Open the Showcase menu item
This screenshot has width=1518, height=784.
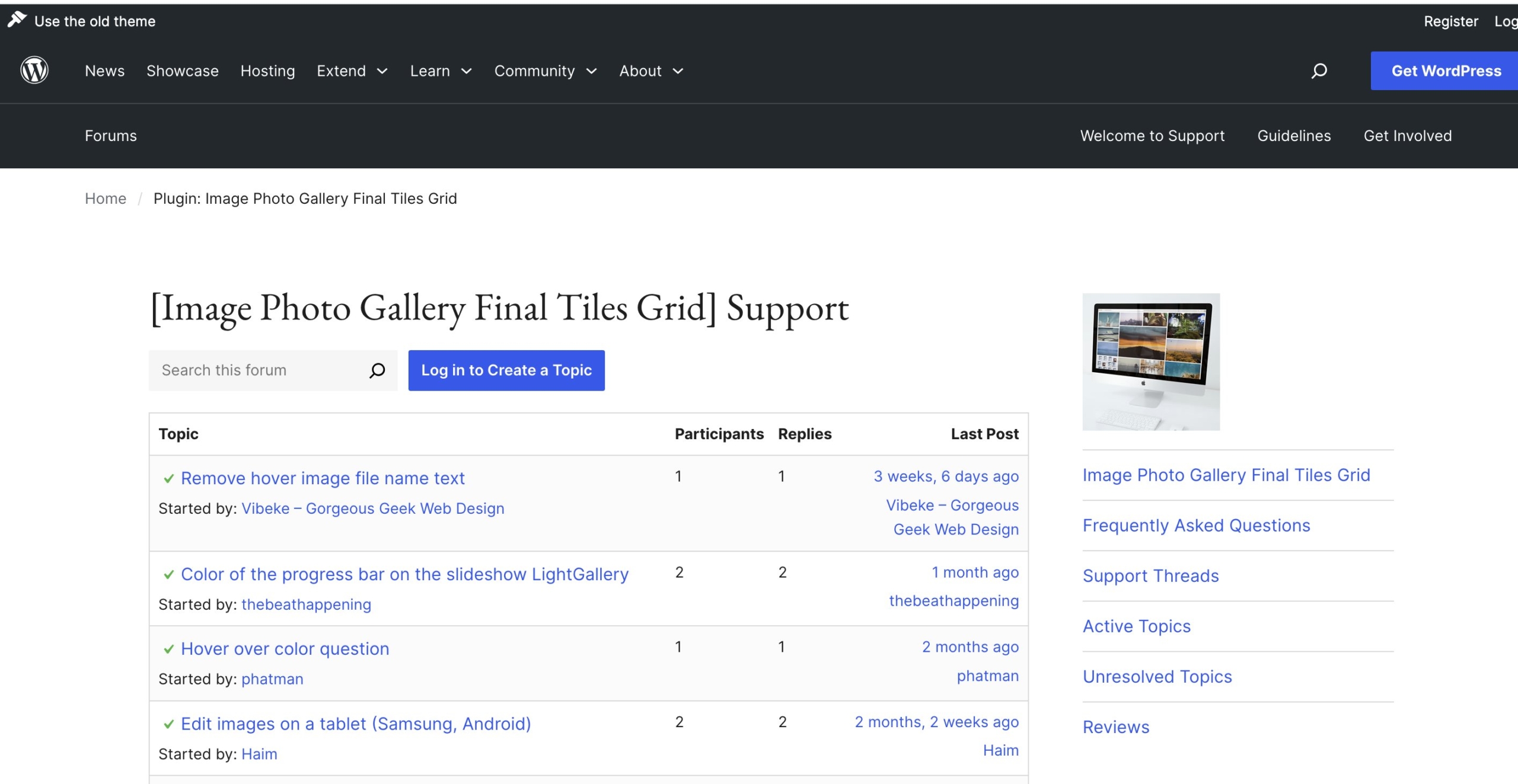[183, 71]
